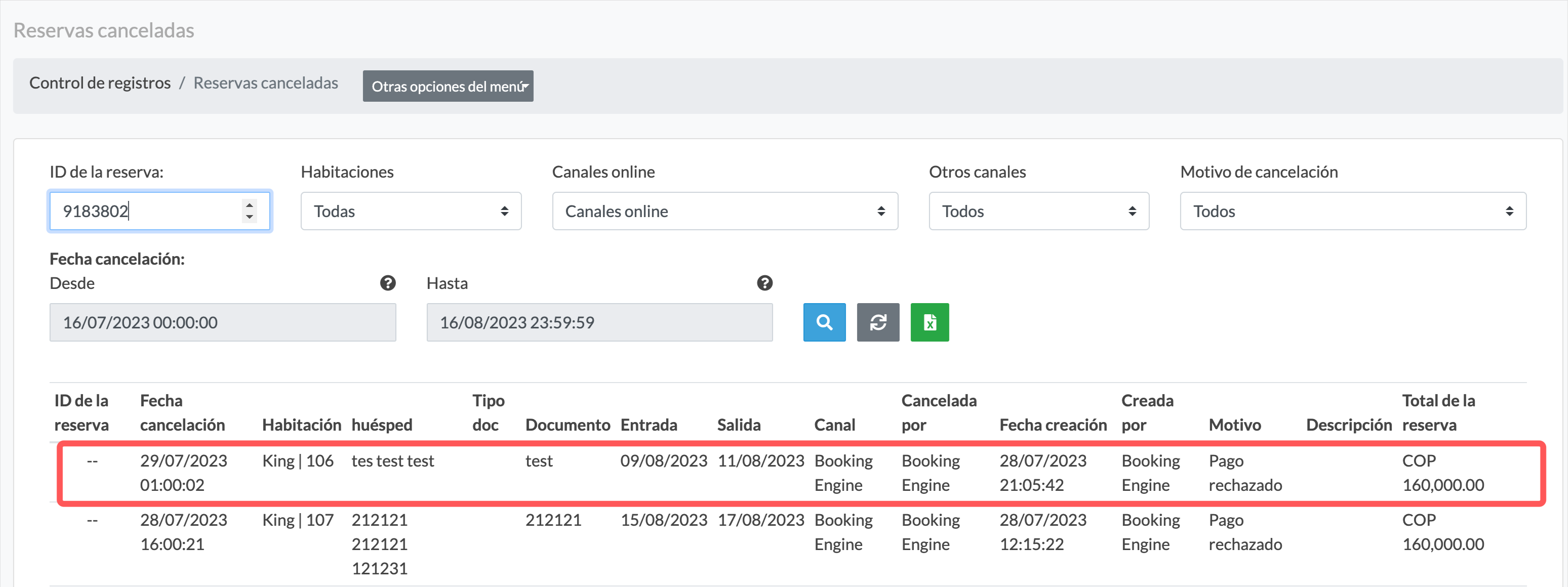Click the blue search magnifier button
Image resolution: width=1568 pixels, height=587 pixels.
point(824,322)
